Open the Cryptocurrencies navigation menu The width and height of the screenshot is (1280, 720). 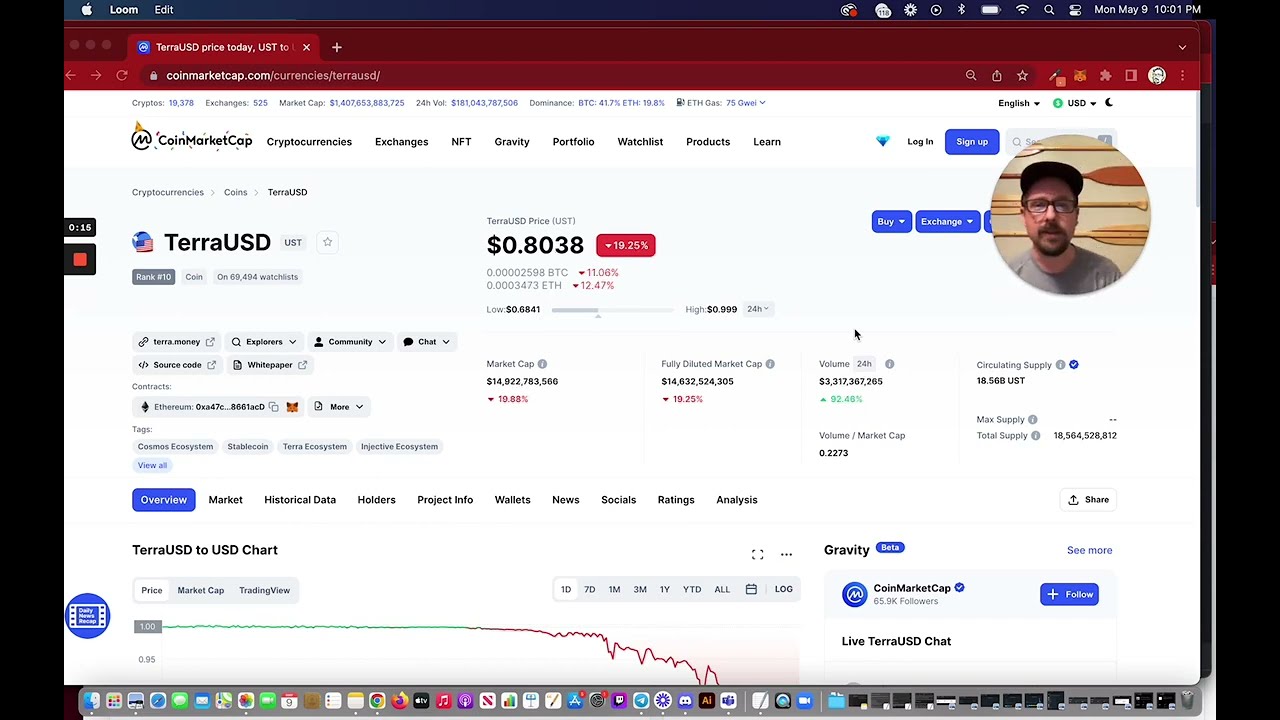point(309,142)
